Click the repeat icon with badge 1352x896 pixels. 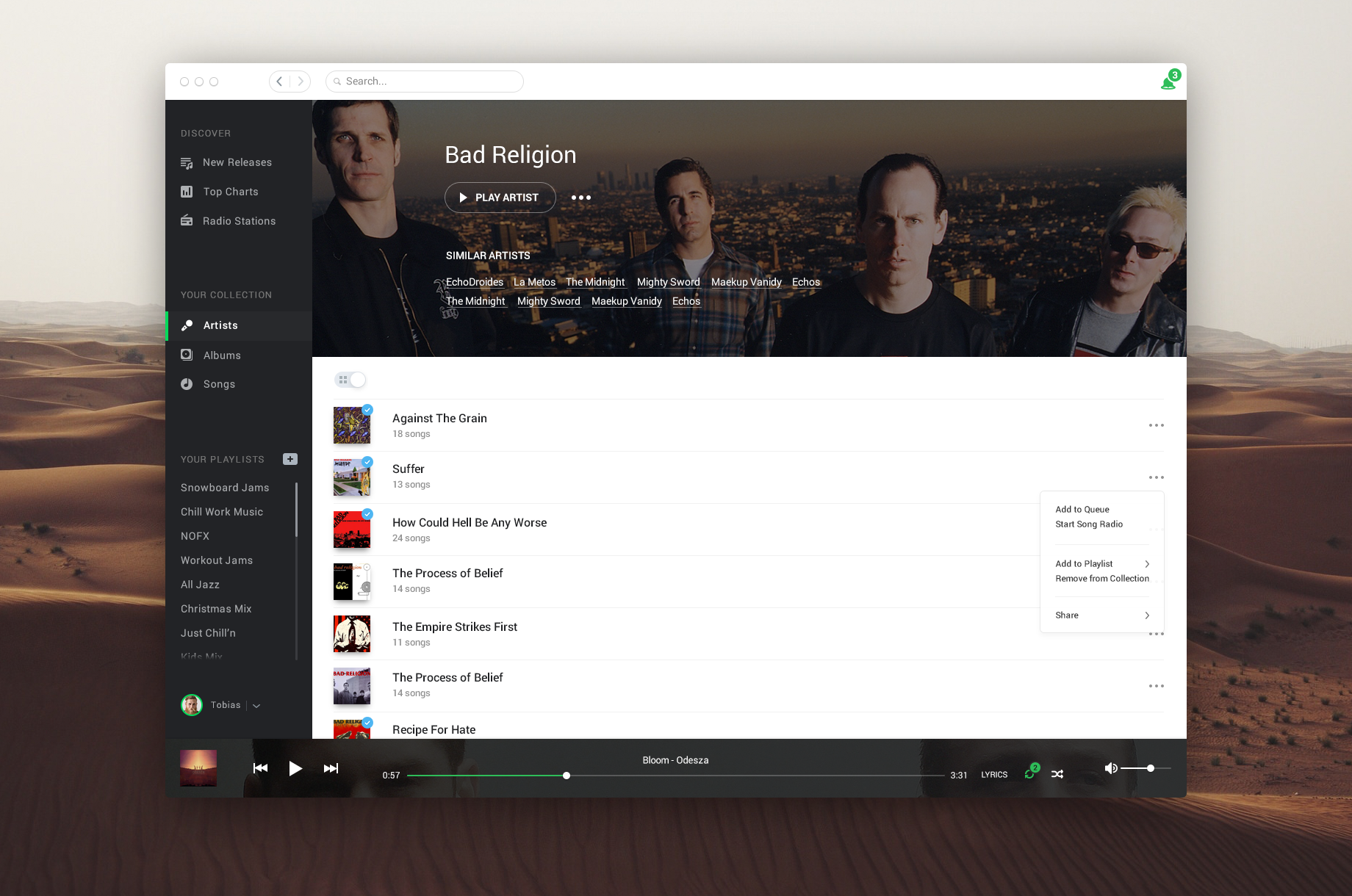tap(1030, 773)
